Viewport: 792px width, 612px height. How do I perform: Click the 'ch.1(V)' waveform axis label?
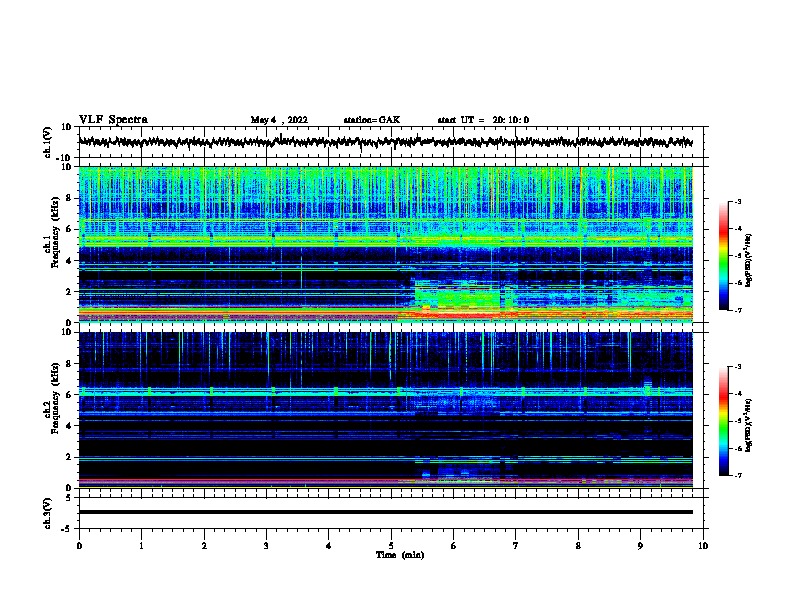(x=48, y=142)
